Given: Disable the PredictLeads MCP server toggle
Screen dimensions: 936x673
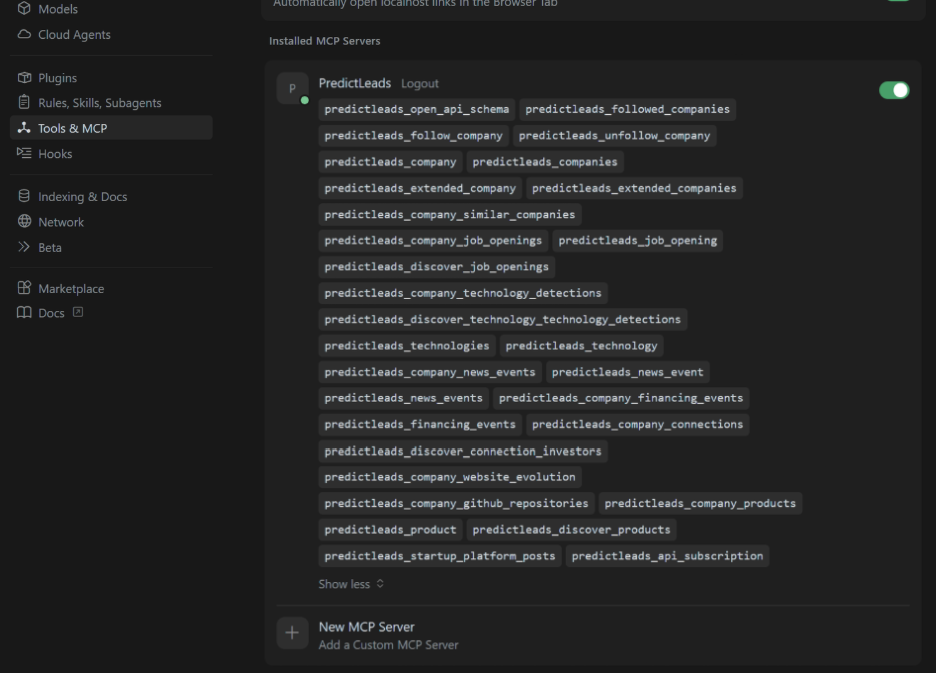Looking at the screenshot, I should click(x=894, y=90).
